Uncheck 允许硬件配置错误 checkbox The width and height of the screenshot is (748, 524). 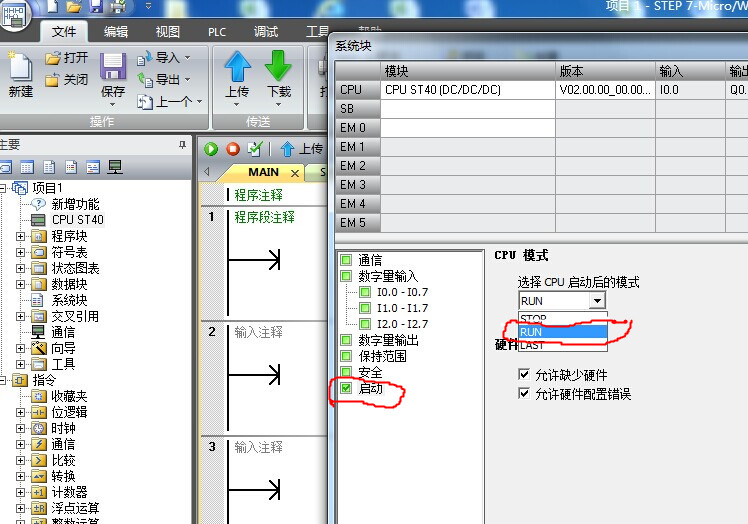(524, 393)
